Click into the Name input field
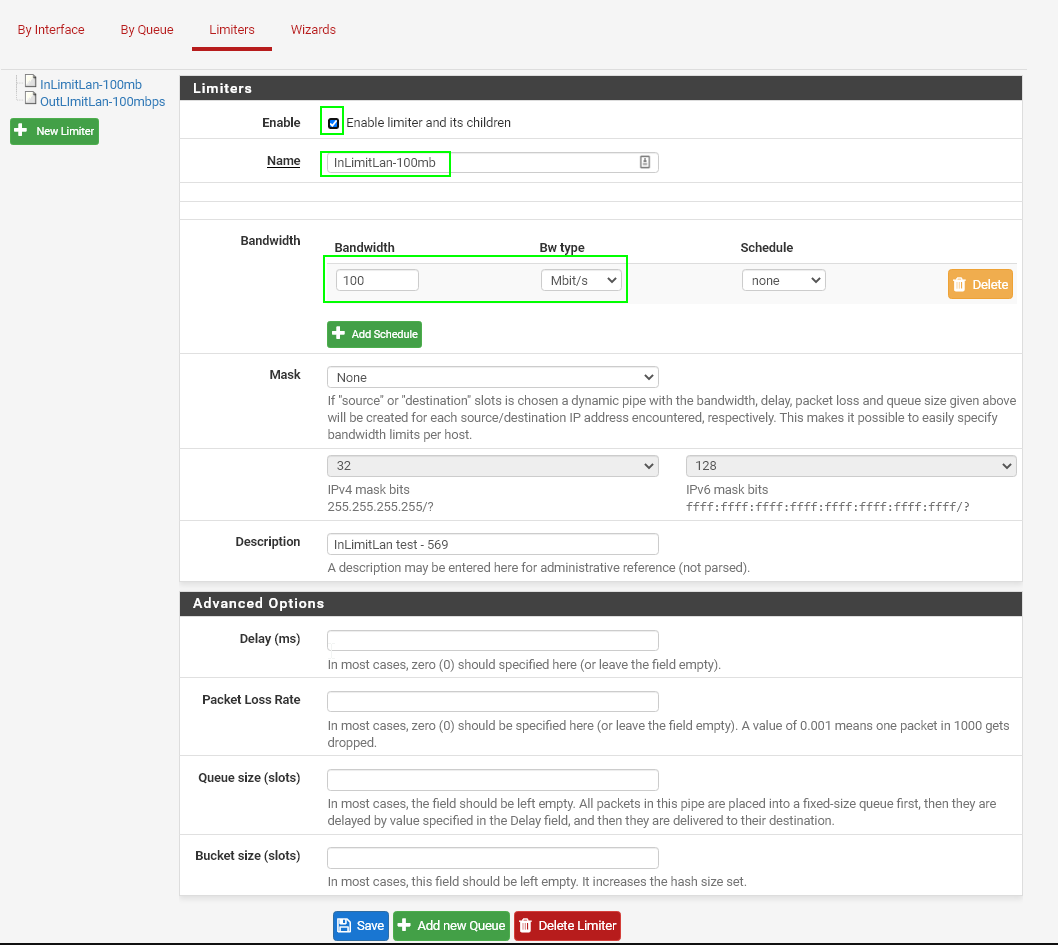Image resolution: width=1058 pixels, height=945 pixels. pyautogui.click(x=493, y=162)
